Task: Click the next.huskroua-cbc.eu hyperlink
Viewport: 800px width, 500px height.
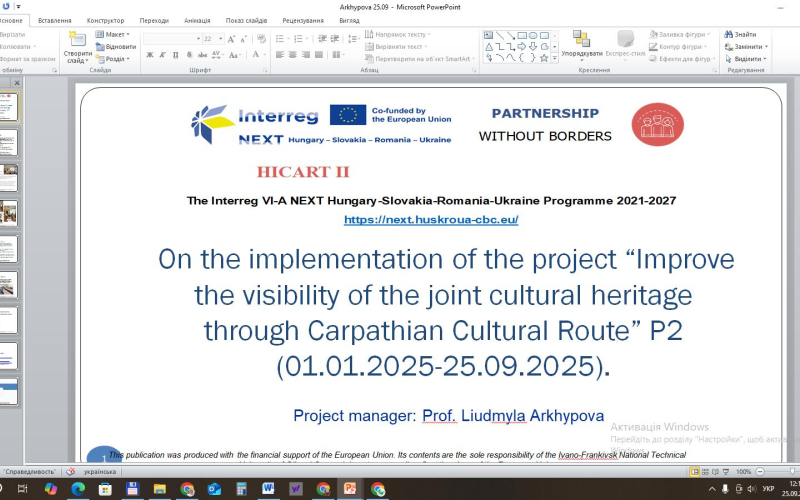Action: click(431, 219)
